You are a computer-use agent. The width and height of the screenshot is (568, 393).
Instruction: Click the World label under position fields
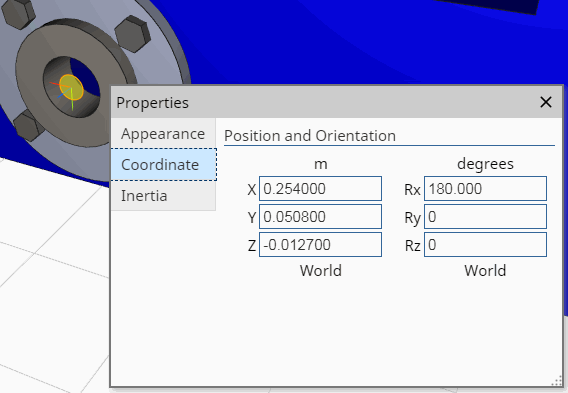(321, 271)
